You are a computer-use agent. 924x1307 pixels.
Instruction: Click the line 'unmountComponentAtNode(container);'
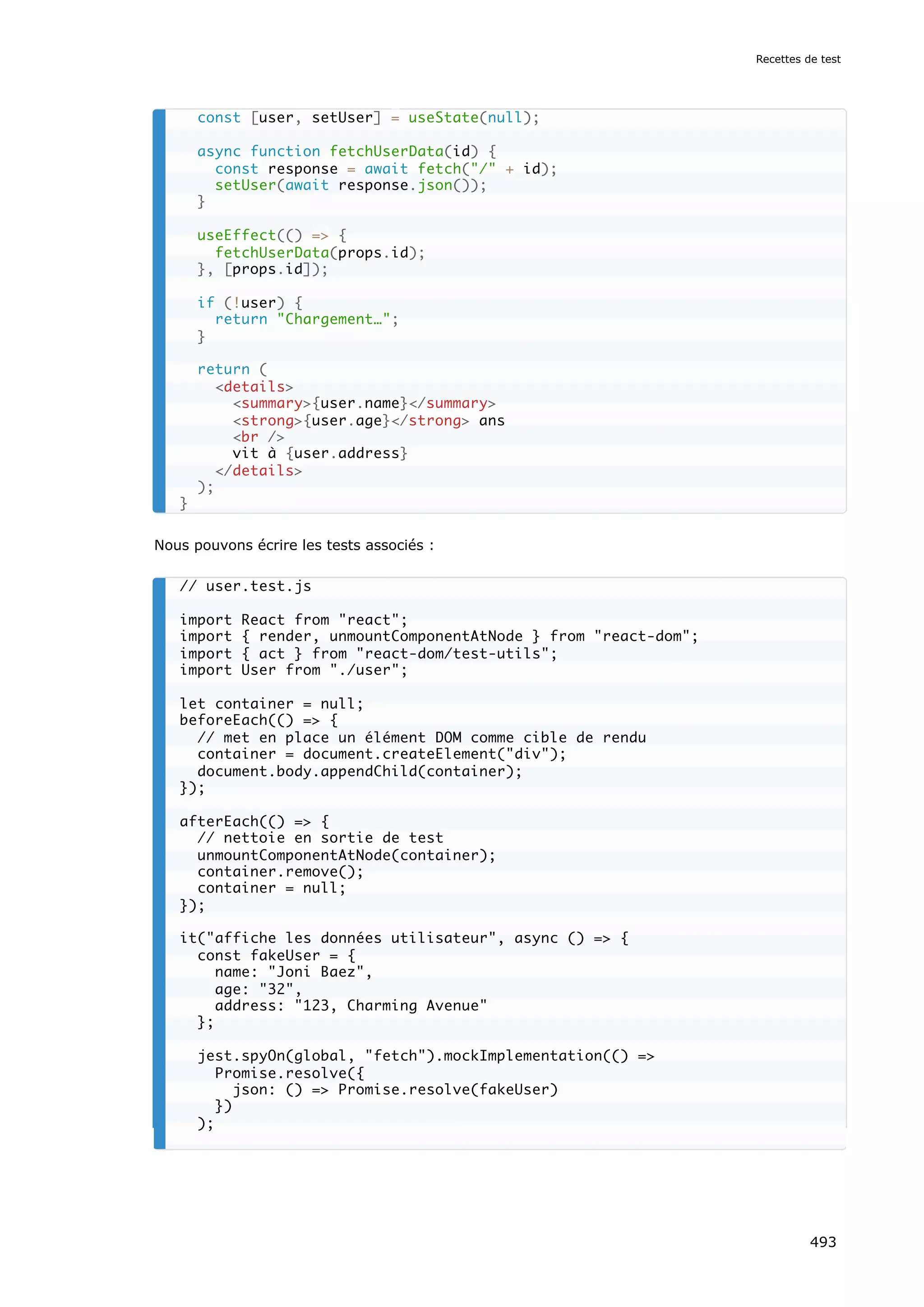pos(346,855)
